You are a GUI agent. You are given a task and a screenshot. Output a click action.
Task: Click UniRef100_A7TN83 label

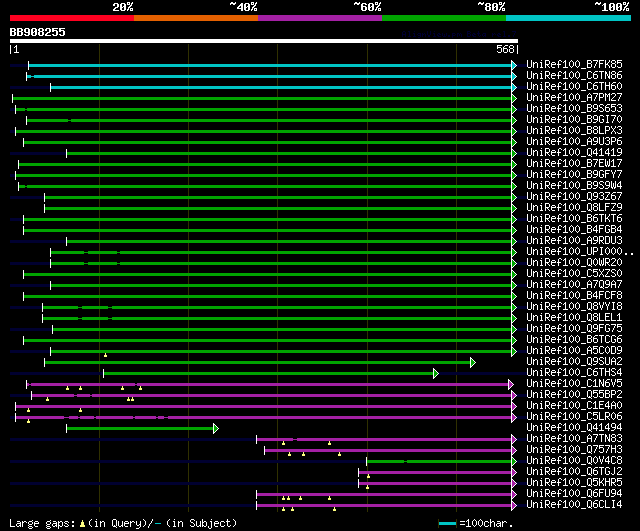click(x=574, y=439)
